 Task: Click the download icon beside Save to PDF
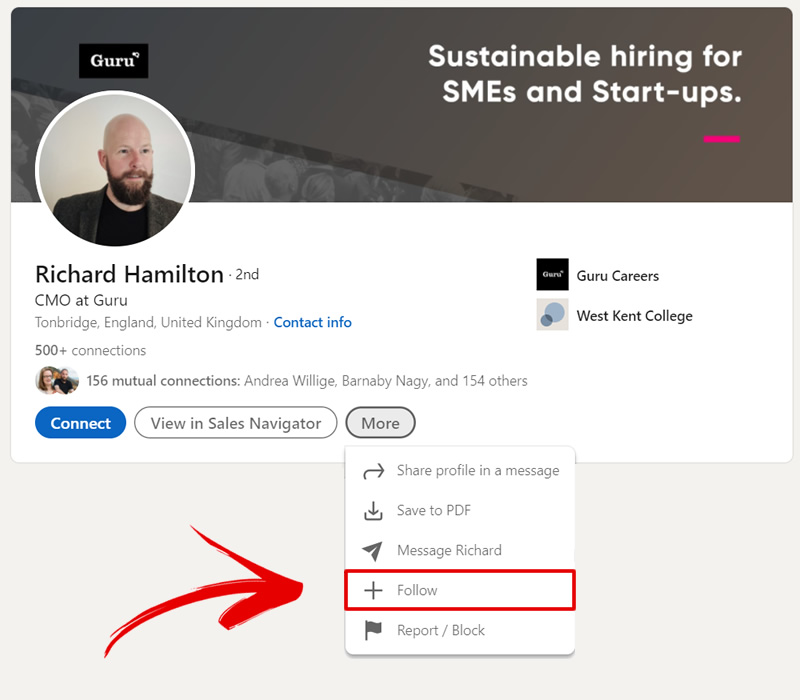[x=373, y=511]
